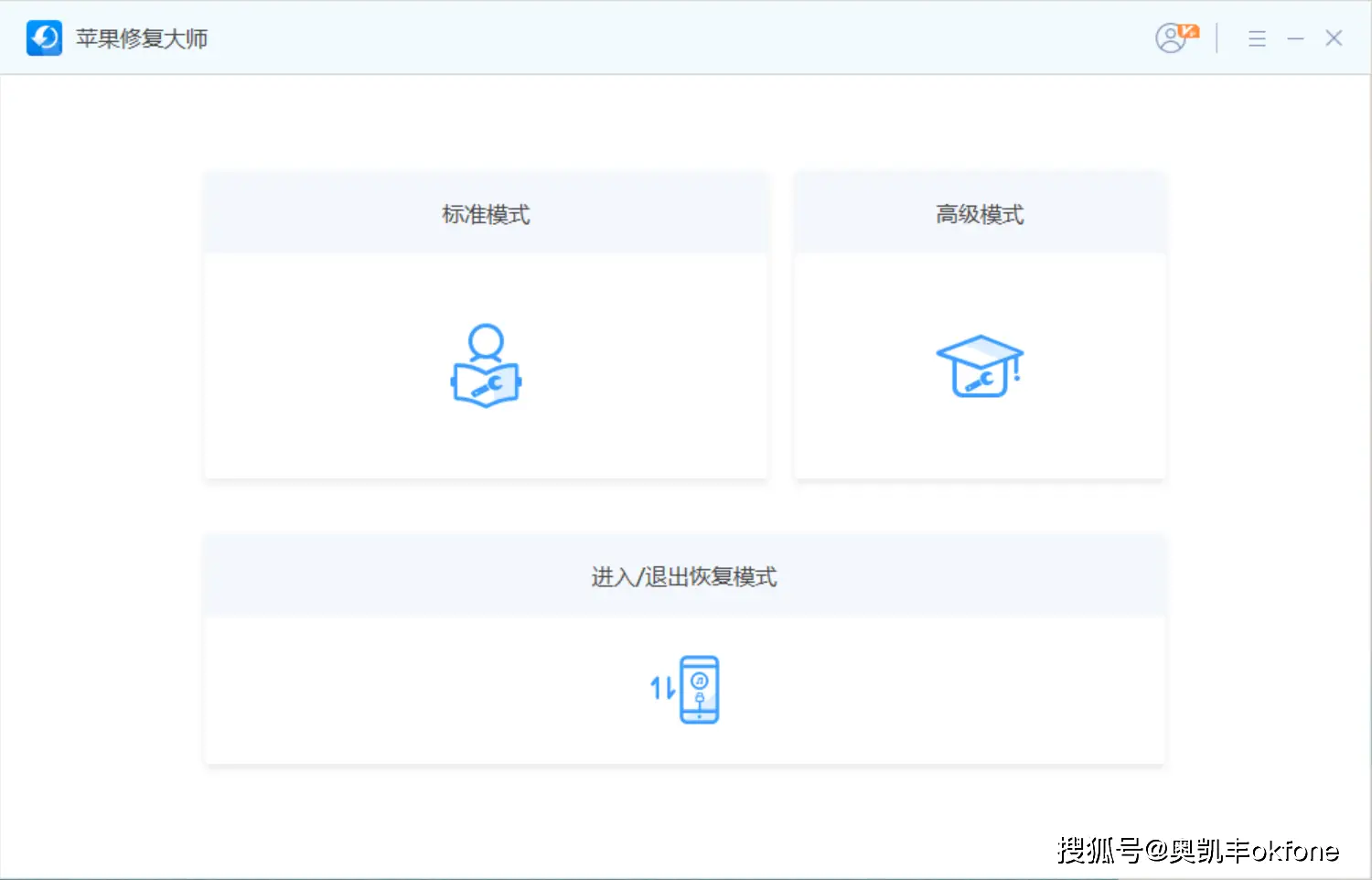The height and width of the screenshot is (880, 1372).
Task: Click the 进入/退出恢复模式 header bar
Action: point(684,576)
